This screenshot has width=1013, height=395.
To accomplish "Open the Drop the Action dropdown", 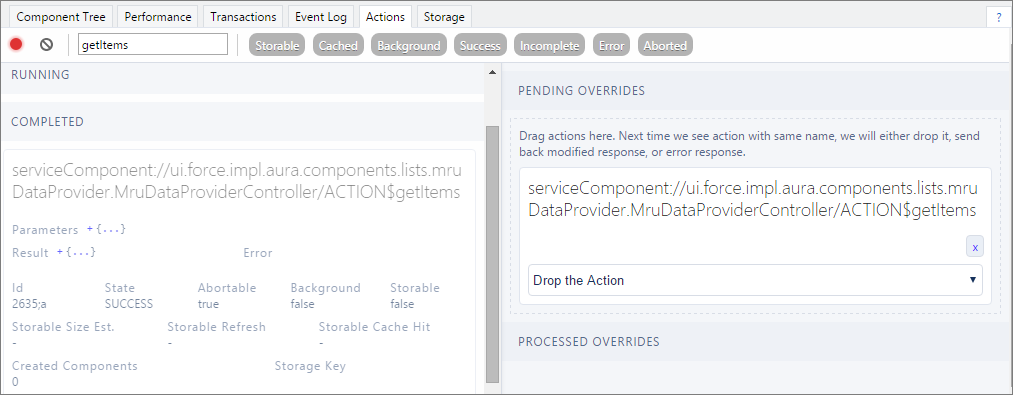I will click(755, 281).
